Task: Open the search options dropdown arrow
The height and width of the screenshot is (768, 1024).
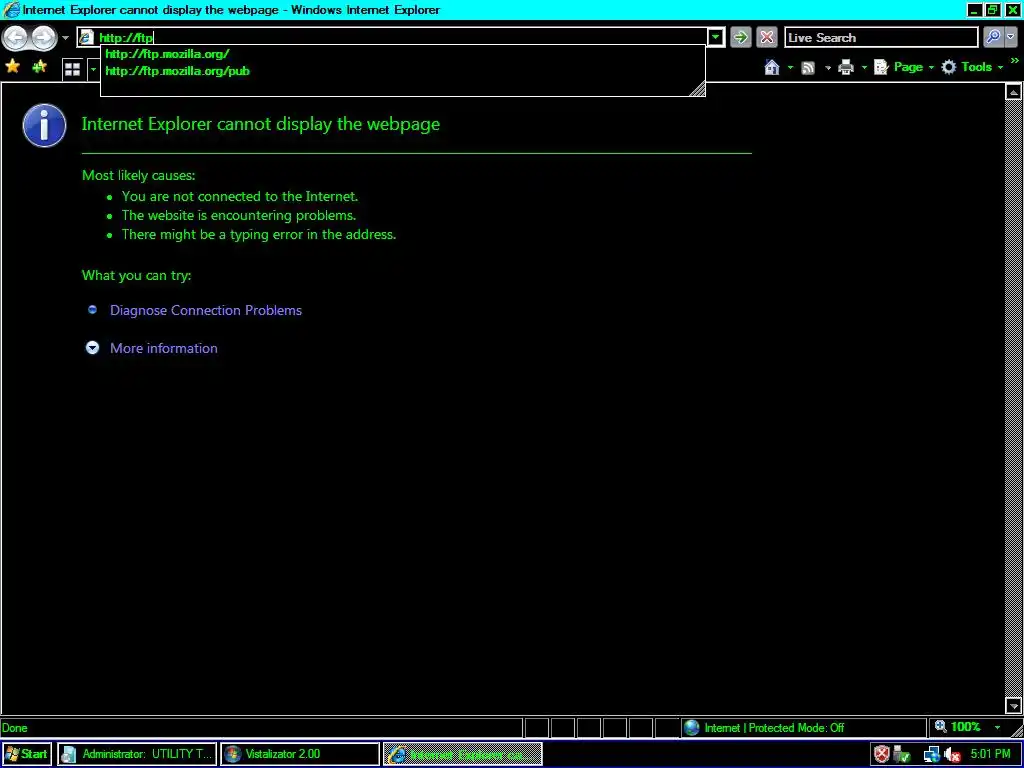Action: [x=1011, y=37]
